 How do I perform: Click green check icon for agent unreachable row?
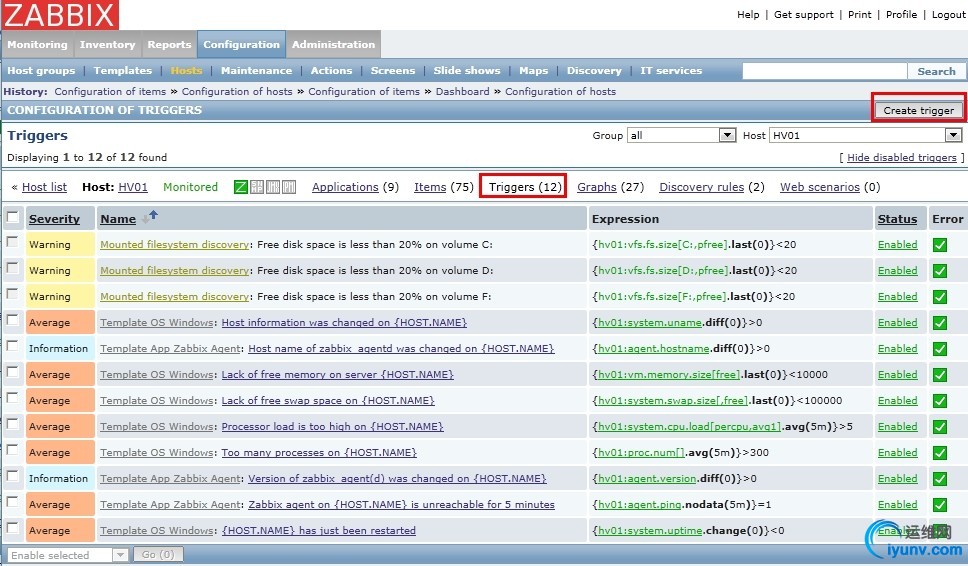[x=940, y=505]
